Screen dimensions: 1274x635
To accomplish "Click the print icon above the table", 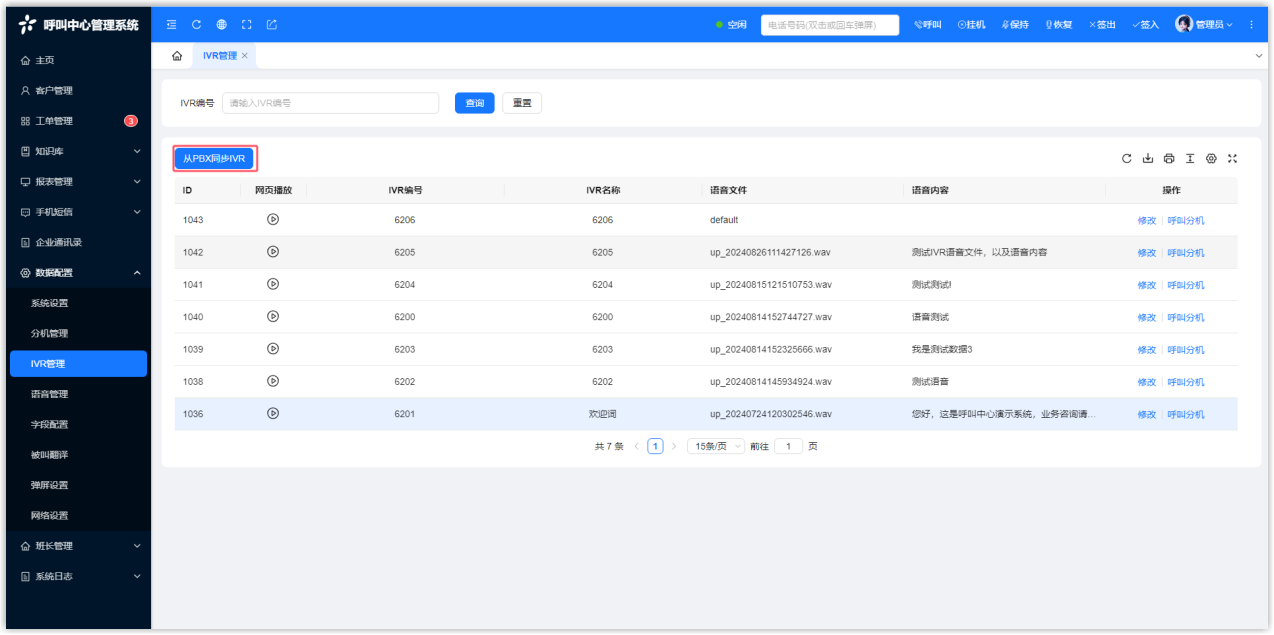I will click(x=1169, y=159).
